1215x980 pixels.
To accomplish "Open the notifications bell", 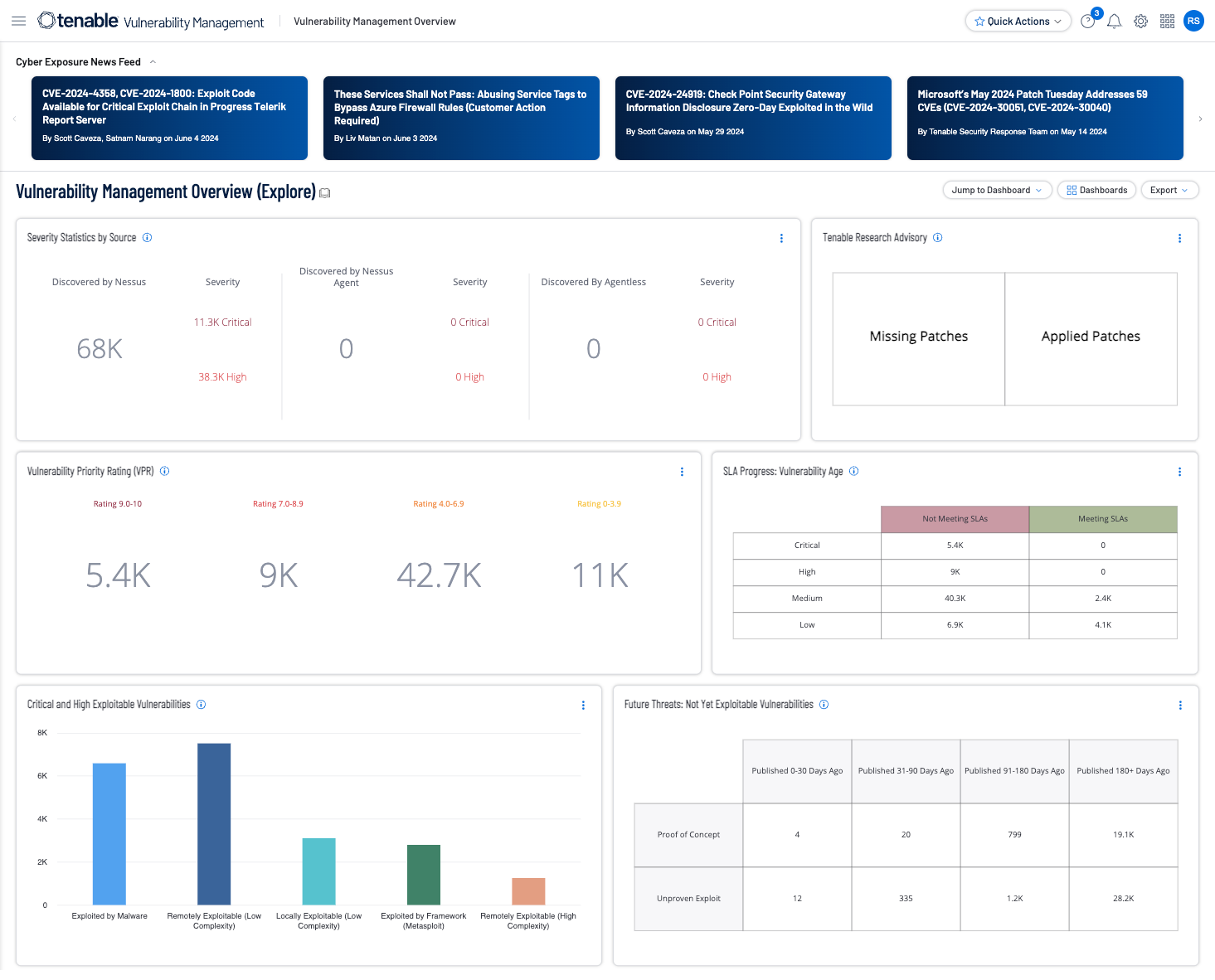I will pos(1114,22).
